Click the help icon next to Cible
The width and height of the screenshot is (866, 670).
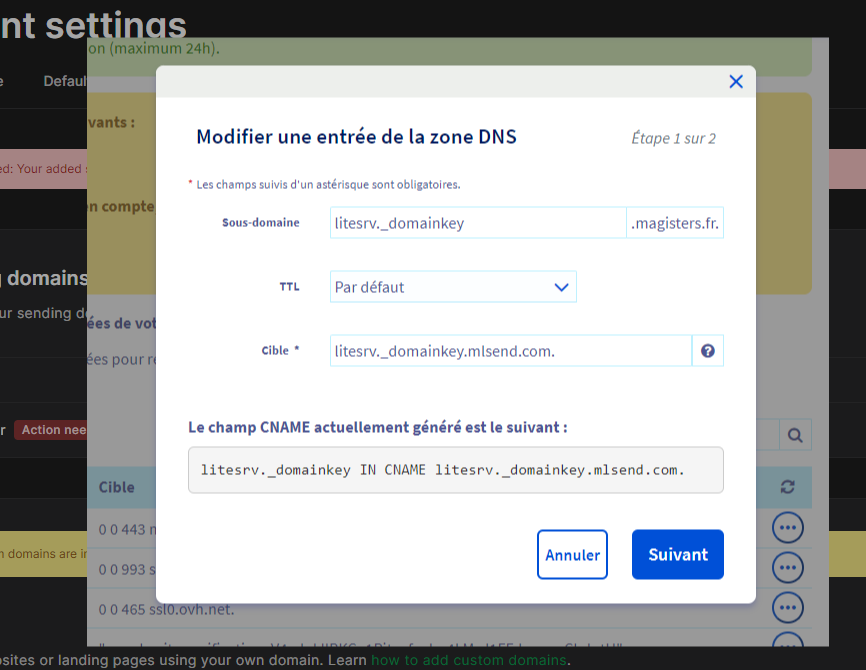[708, 351]
